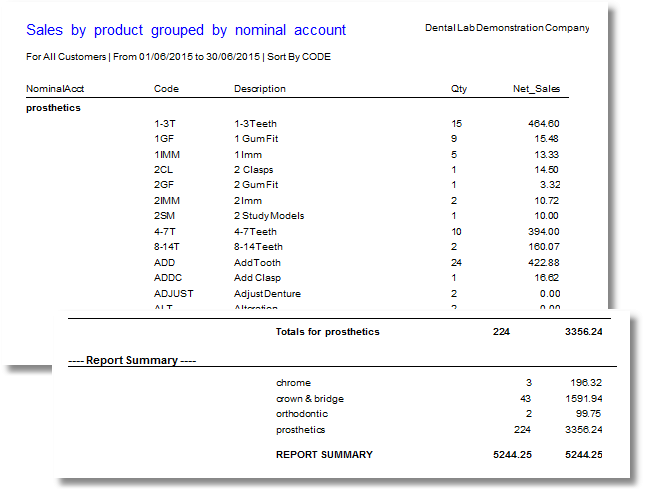Click the description 'Adjust Denture'

267,293
